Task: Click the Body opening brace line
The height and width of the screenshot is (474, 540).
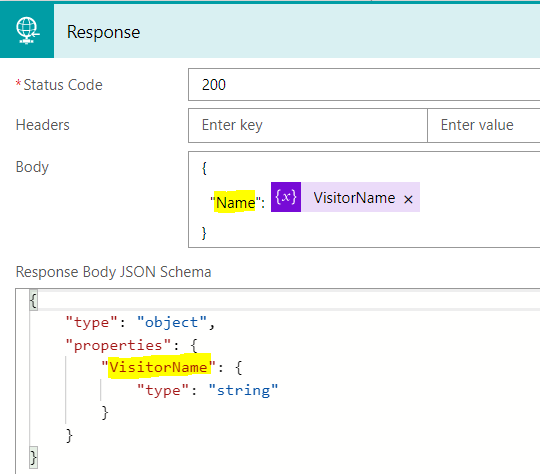Action: [x=204, y=168]
